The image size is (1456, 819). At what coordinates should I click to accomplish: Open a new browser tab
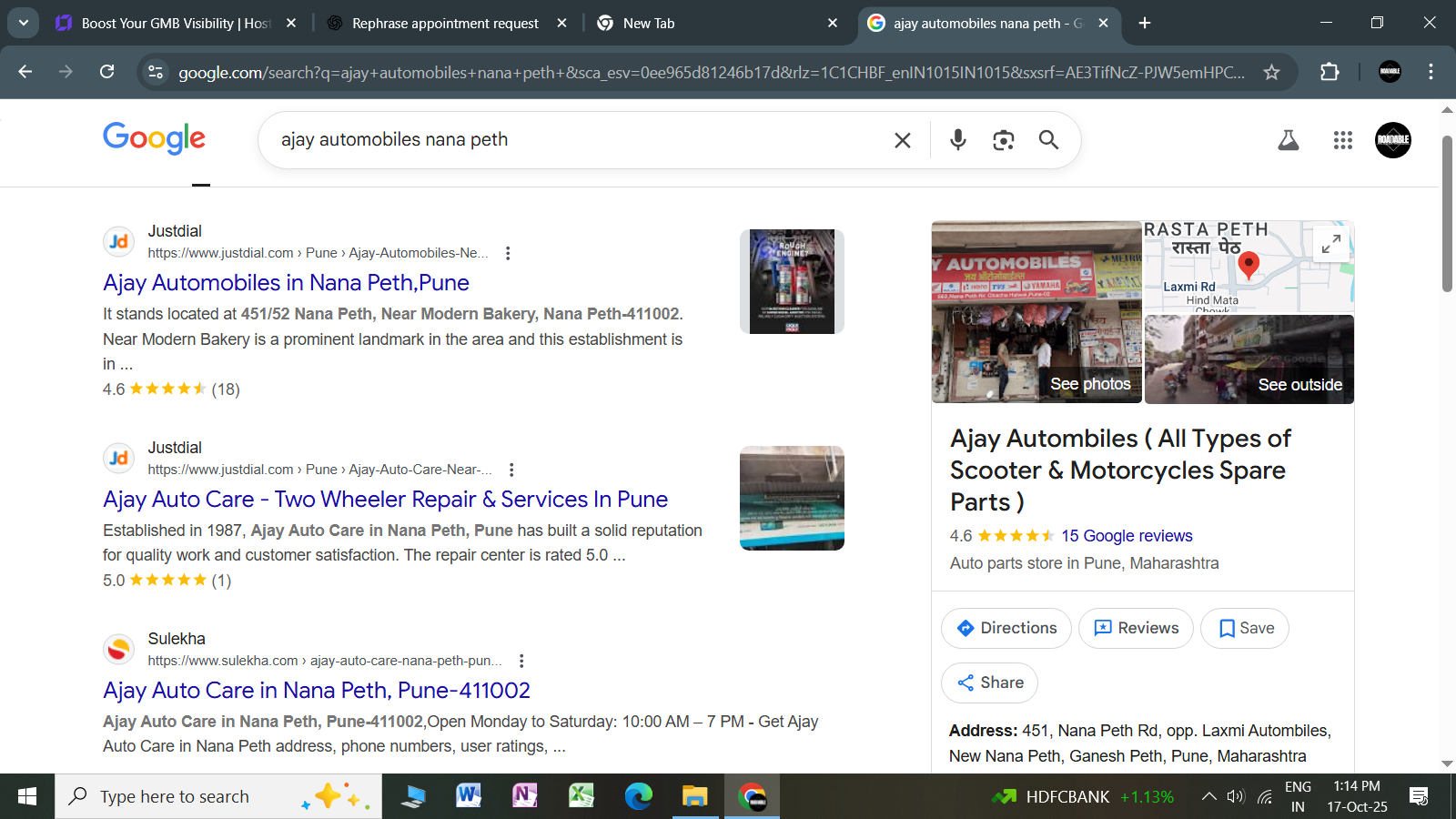(x=1145, y=23)
